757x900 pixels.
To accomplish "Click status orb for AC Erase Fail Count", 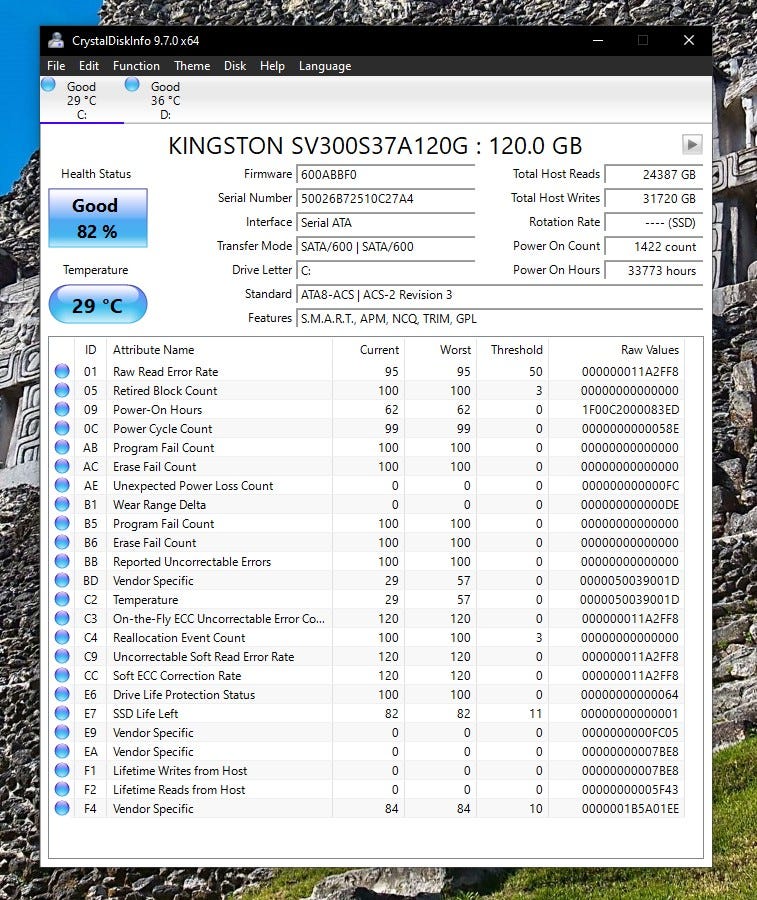I will [62, 467].
